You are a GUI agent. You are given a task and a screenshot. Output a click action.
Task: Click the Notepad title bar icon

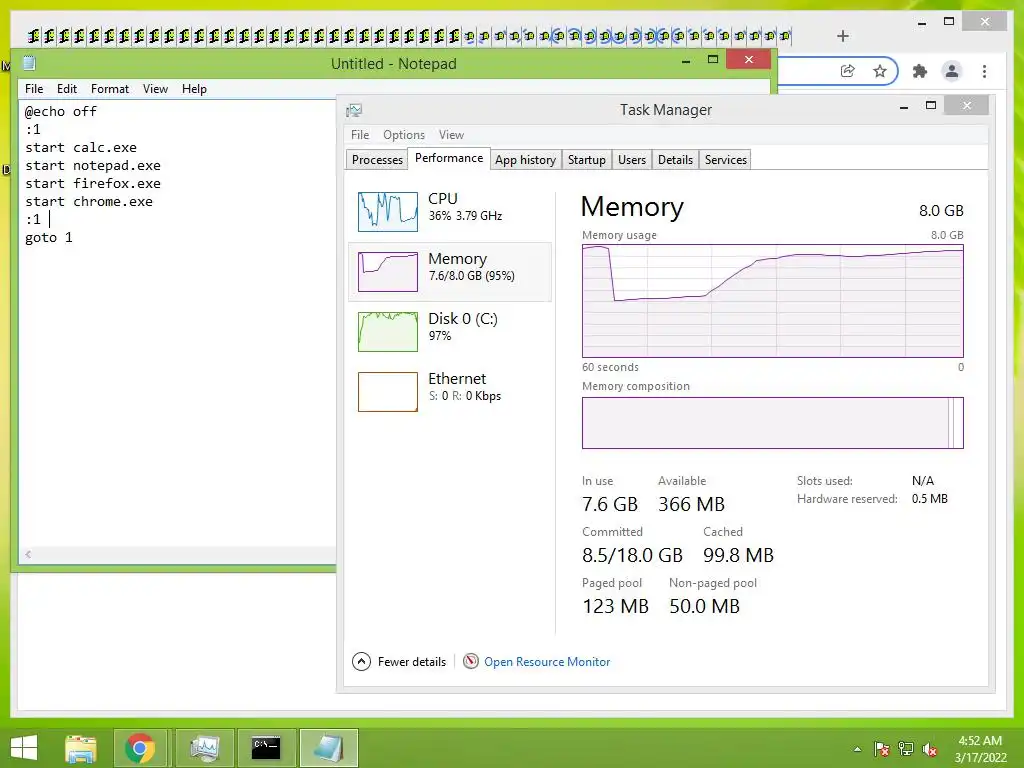pos(29,63)
